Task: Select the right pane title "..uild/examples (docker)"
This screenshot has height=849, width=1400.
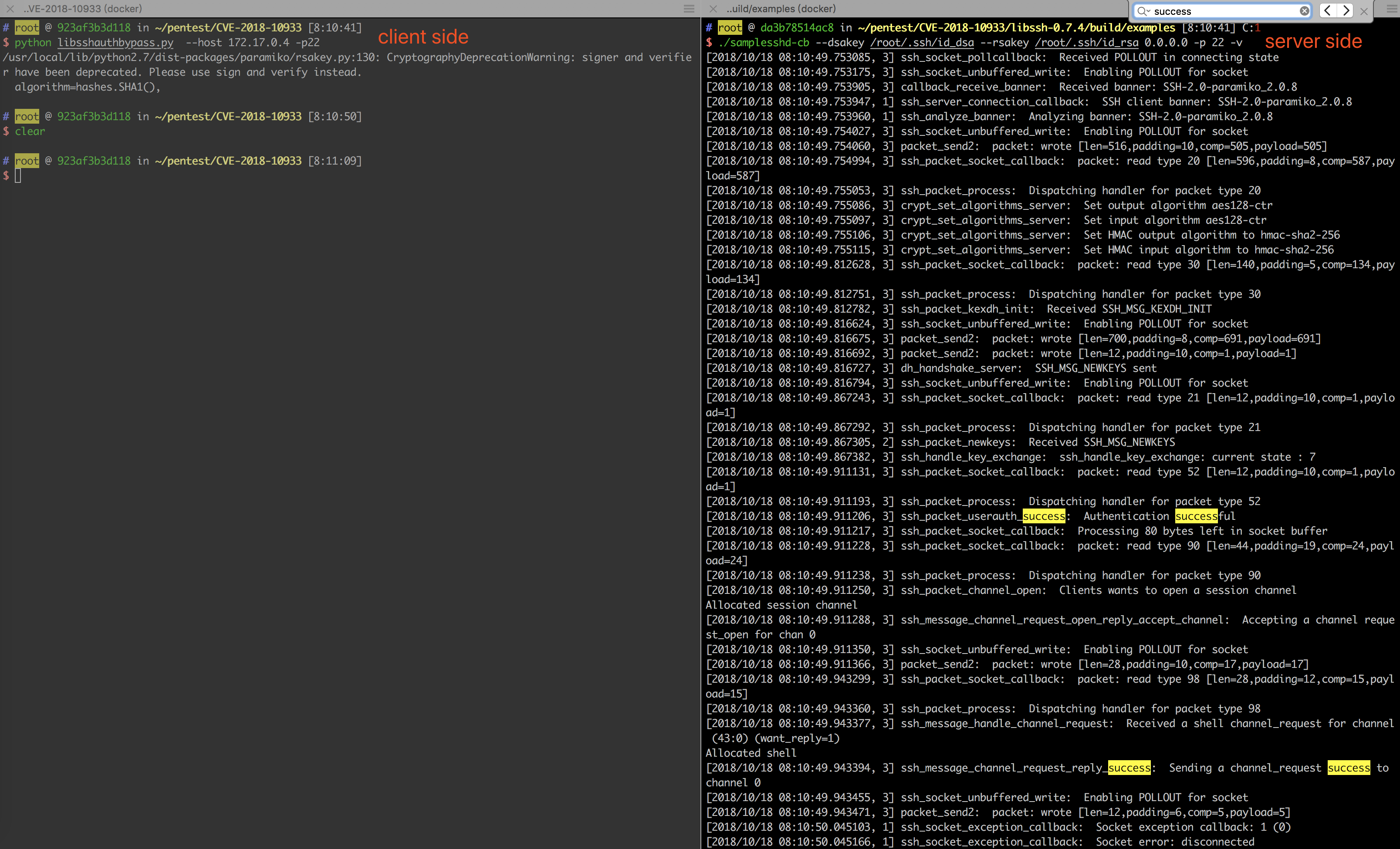Action: [781, 9]
